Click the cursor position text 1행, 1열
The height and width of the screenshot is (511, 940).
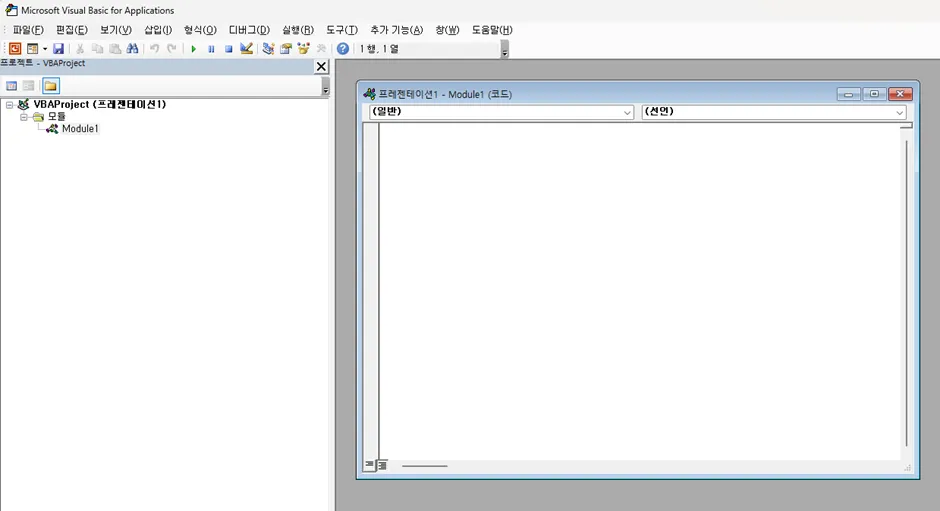(379, 49)
